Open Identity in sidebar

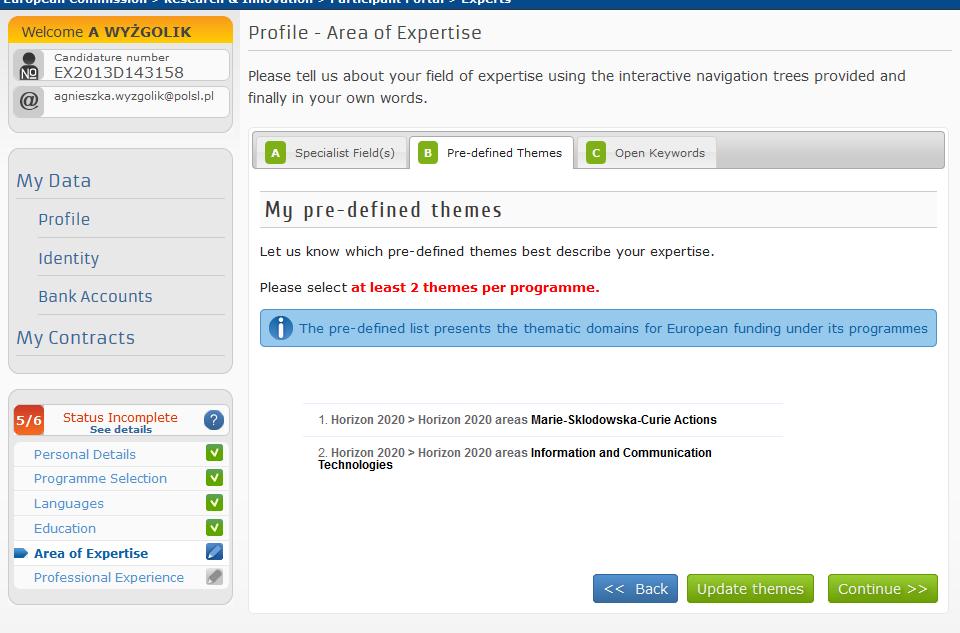[69, 258]
